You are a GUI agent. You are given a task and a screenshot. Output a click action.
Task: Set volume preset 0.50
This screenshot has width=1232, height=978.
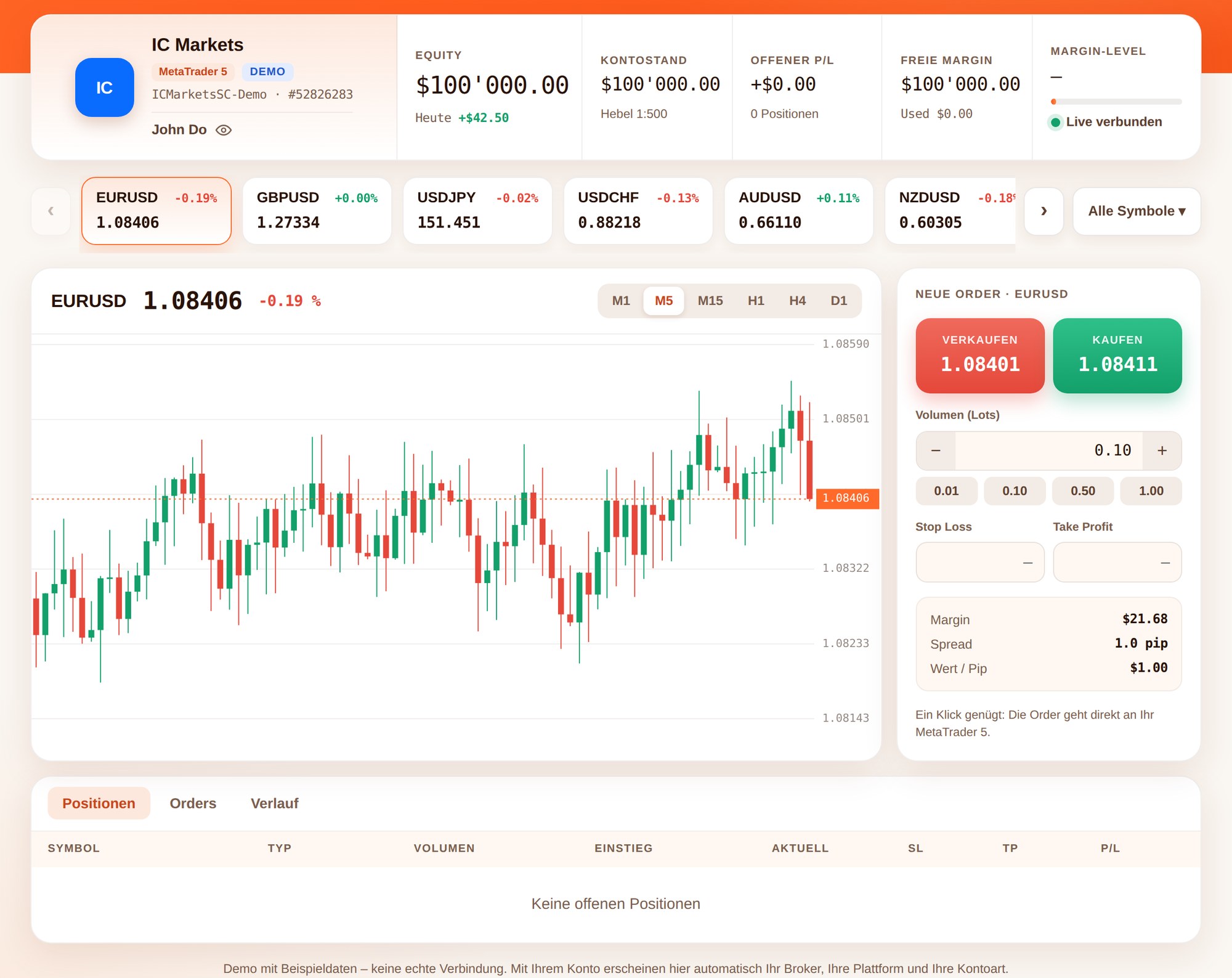coord(1083,491)
